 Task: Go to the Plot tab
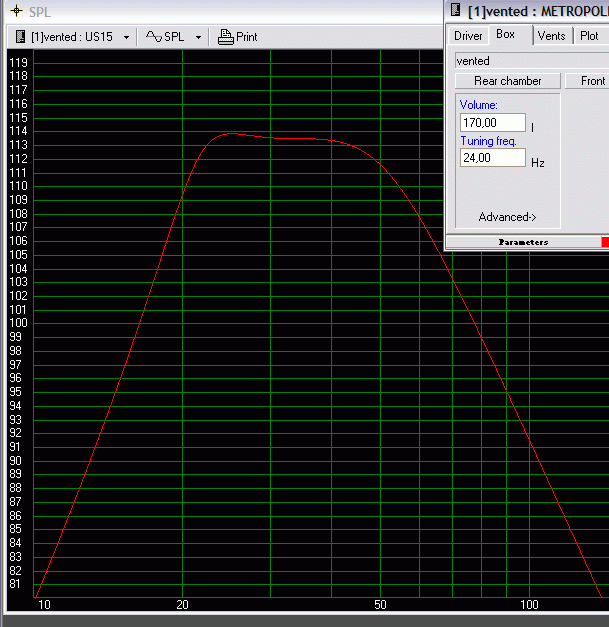coord(589,36)
